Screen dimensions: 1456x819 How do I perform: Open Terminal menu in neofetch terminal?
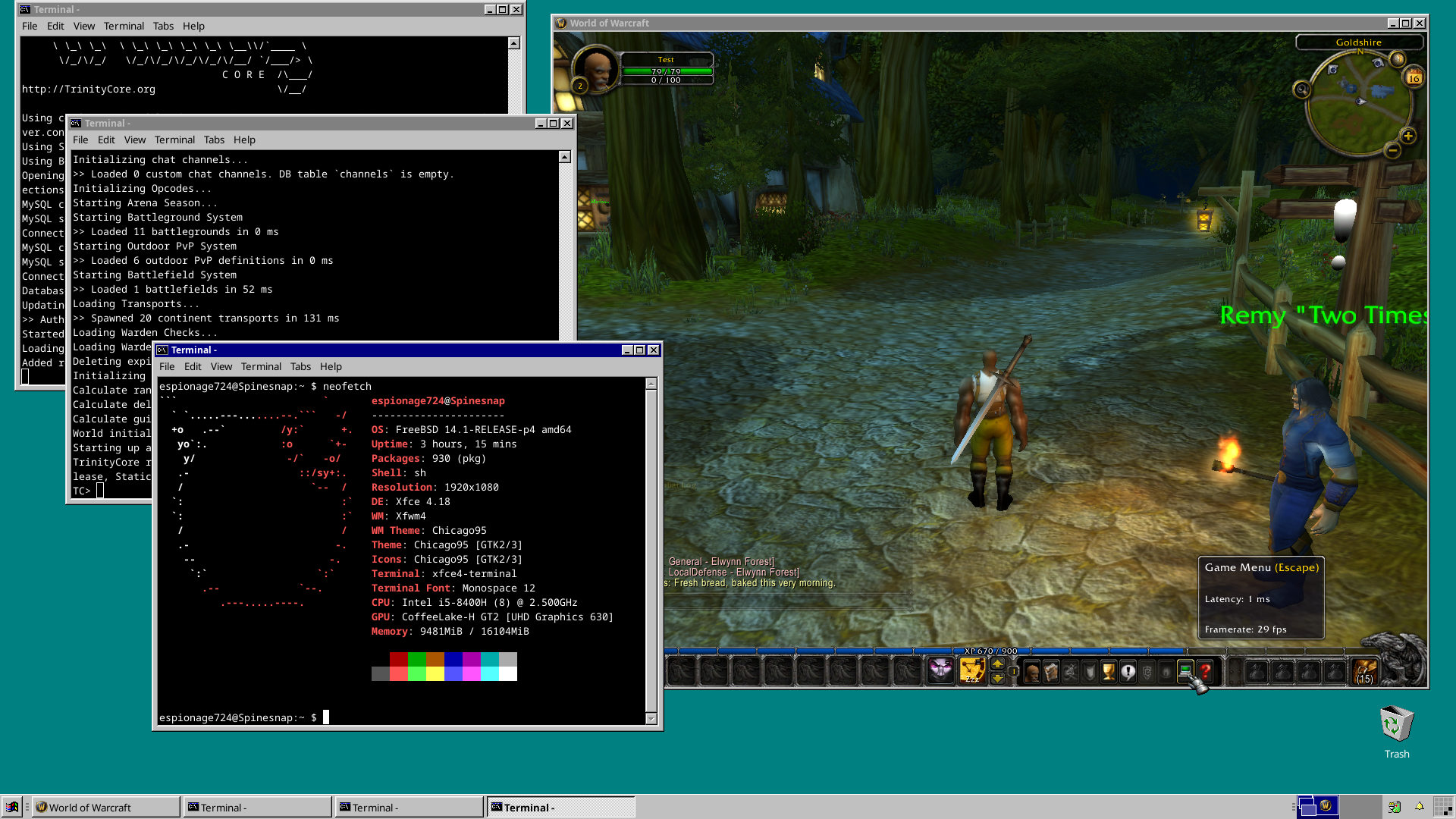point(261,366)
